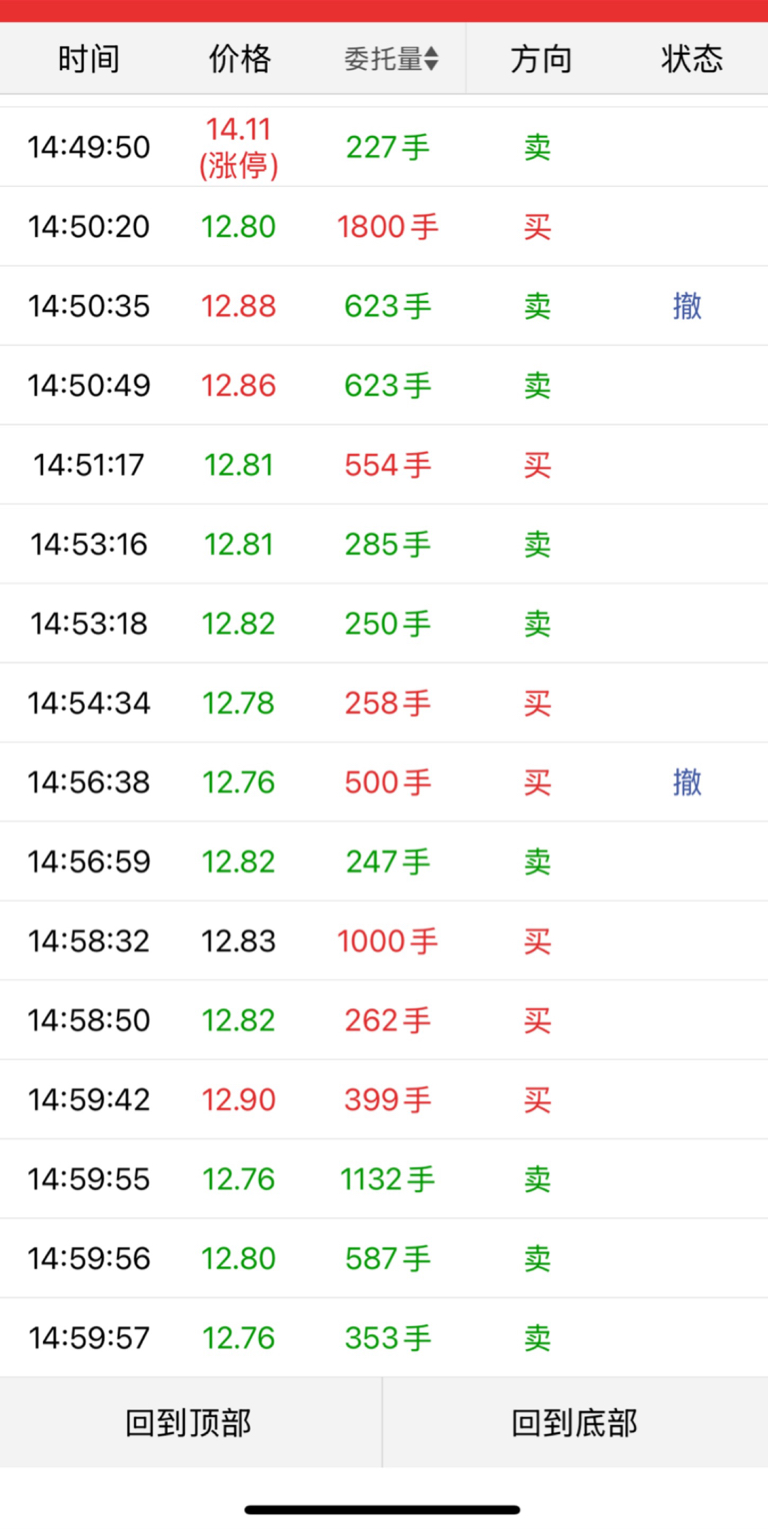Tap the 卖 indicator at 14:53:16

coord(538,544)
